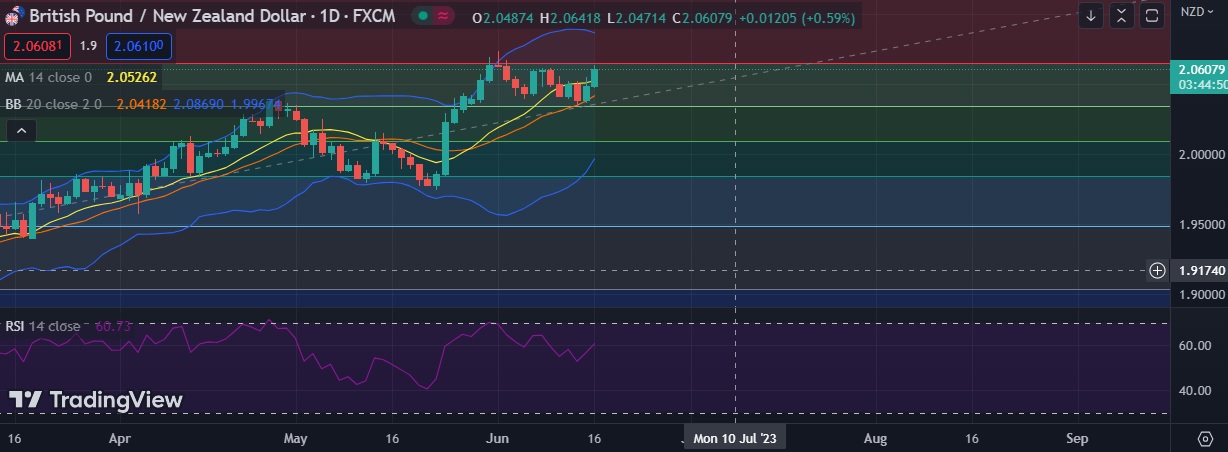
Task: Click the Apr label on time axis
Action: [x=120, y=438]
